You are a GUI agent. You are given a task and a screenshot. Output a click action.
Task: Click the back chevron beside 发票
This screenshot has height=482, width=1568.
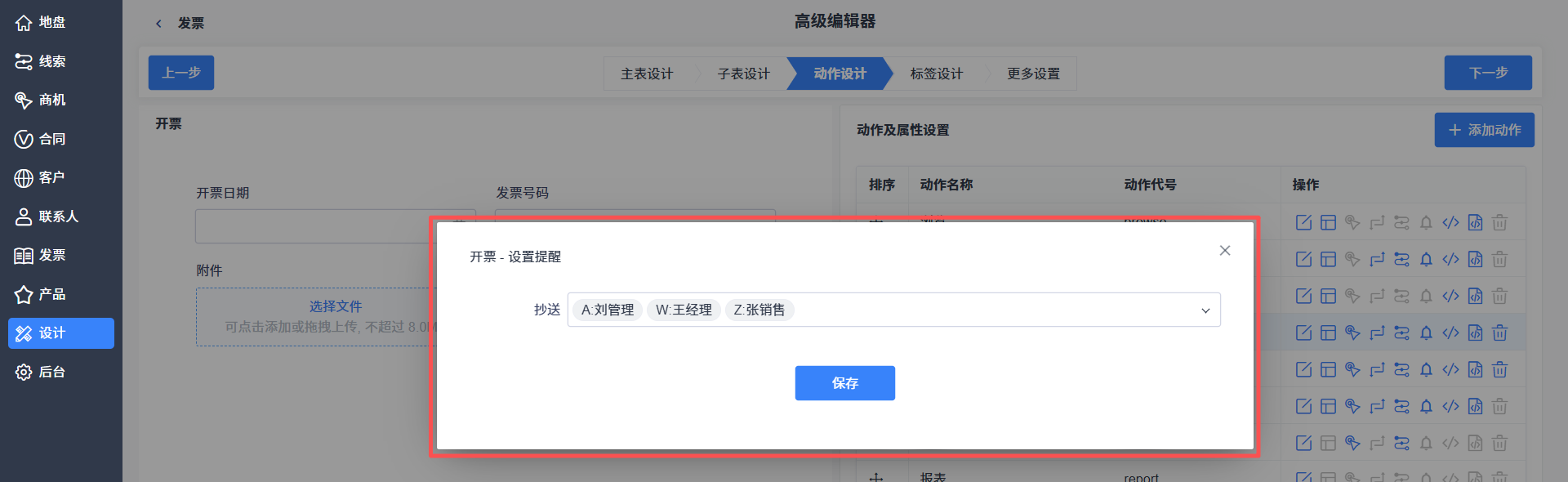(x=158, y=24)
